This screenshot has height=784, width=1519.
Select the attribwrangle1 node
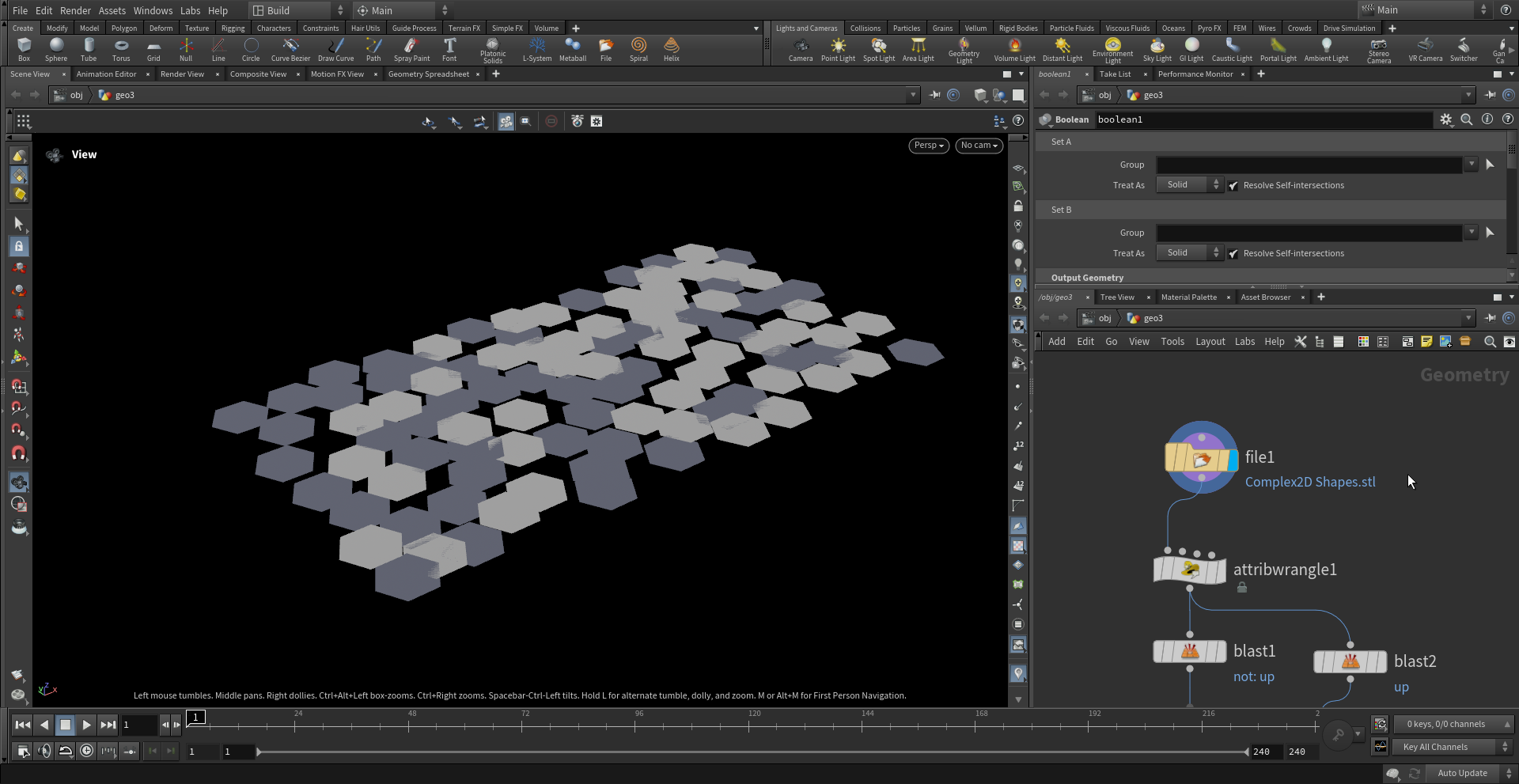[x=1190, y=570]
